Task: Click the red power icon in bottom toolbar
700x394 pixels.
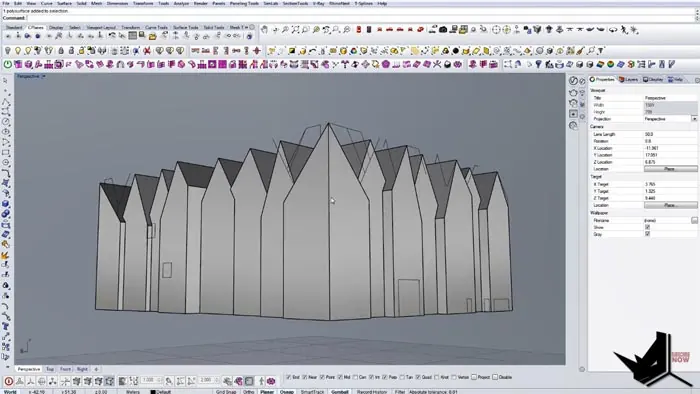Action: pos(8,381)
